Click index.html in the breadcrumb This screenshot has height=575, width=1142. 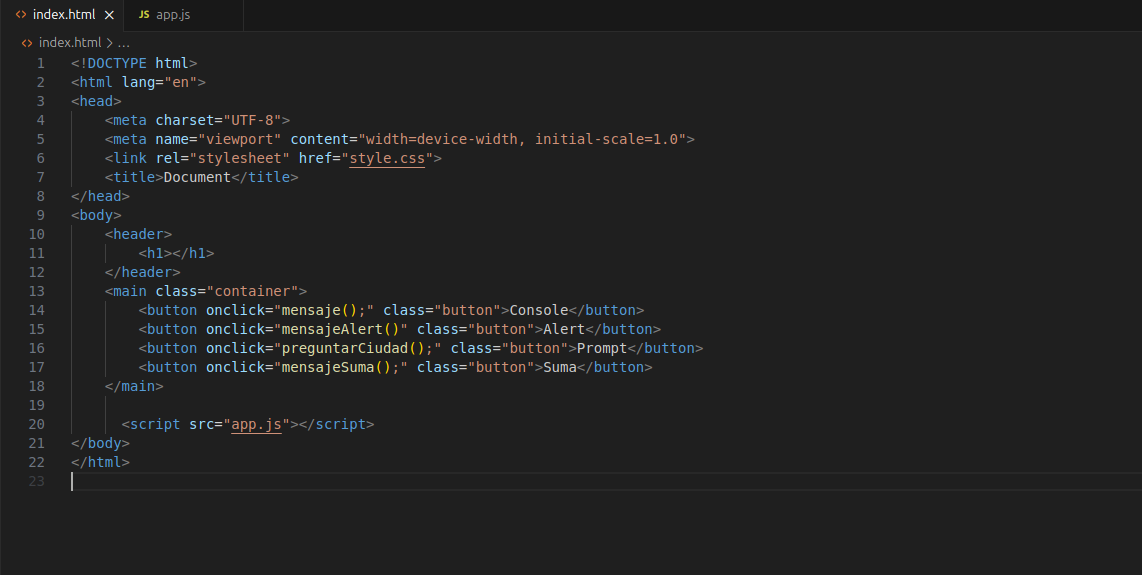click(70, 42)
